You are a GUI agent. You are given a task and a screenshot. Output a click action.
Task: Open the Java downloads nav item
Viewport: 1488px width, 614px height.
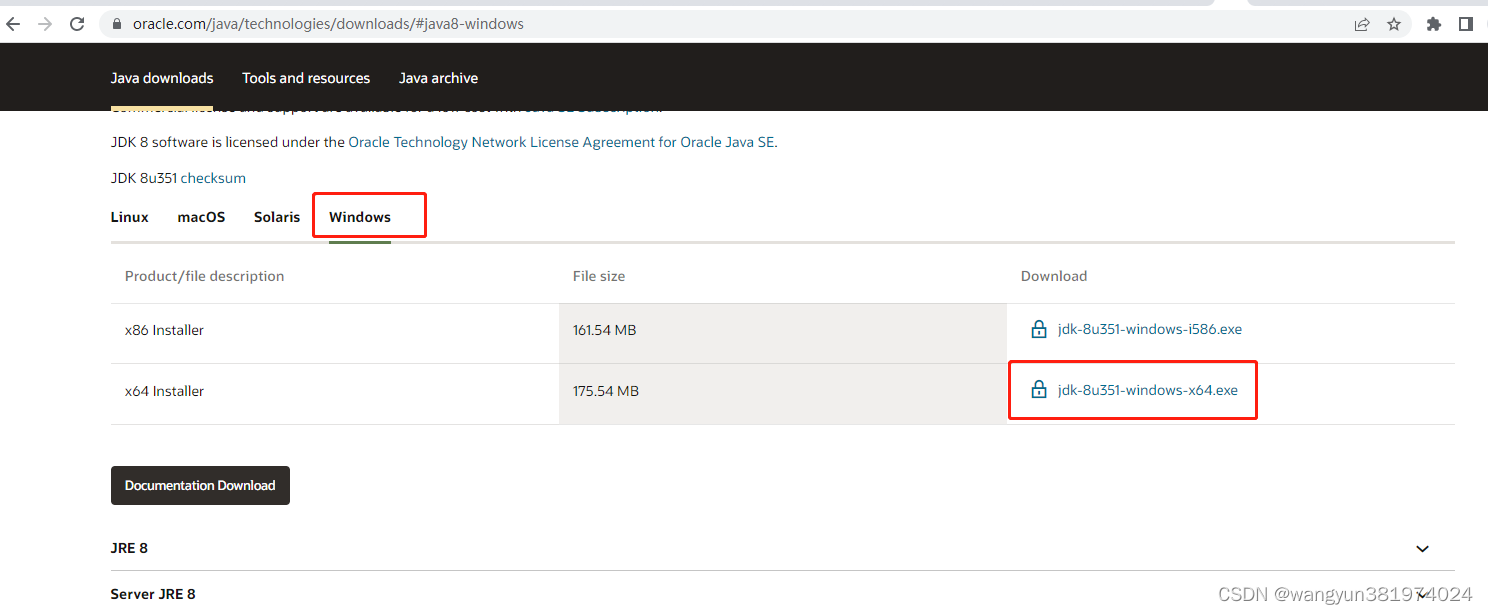click(162, 78)
